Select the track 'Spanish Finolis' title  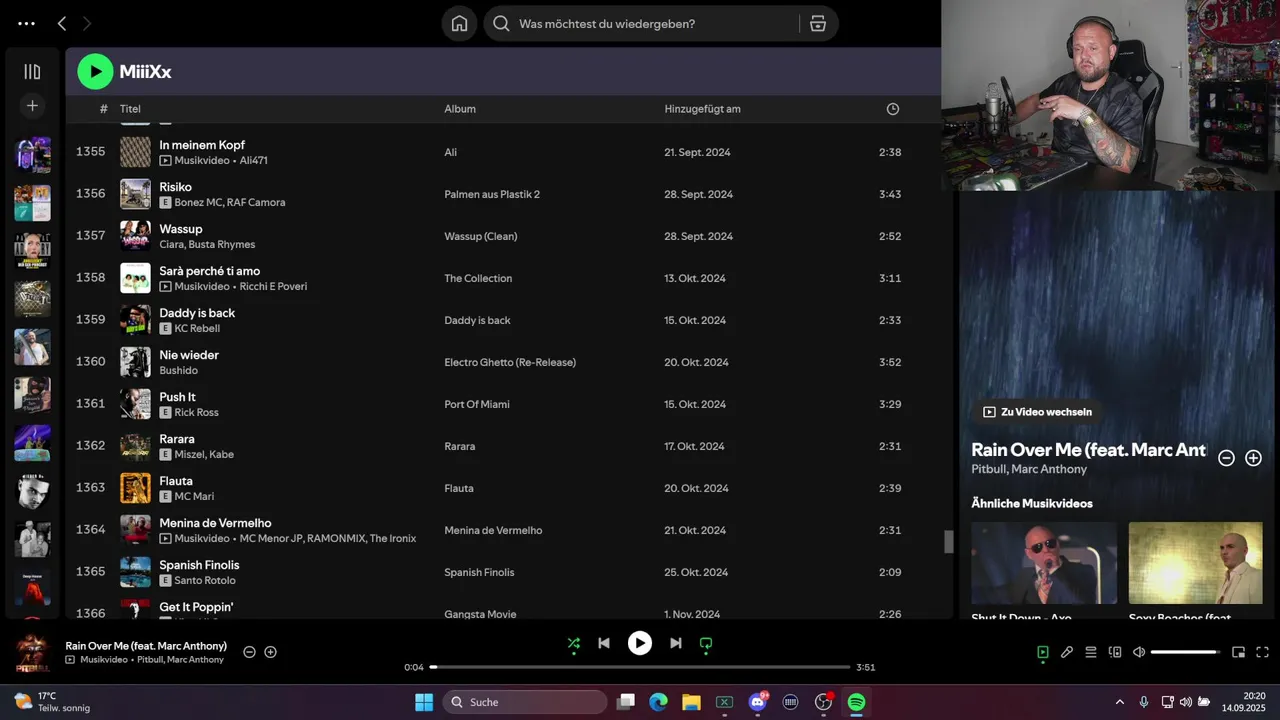pos(199,565)
